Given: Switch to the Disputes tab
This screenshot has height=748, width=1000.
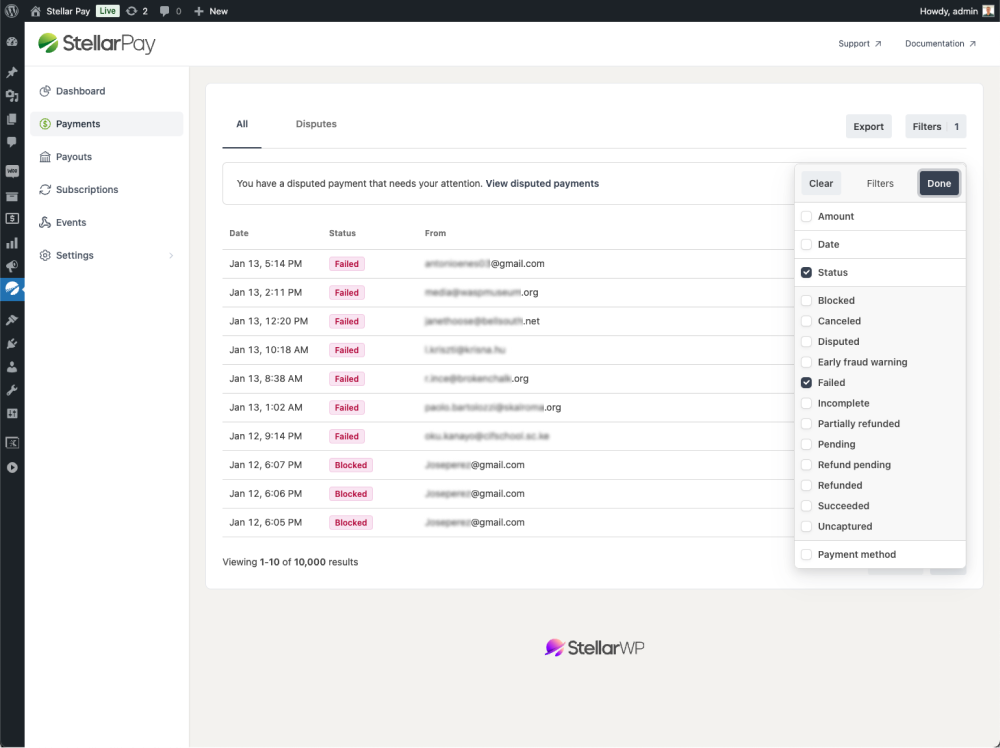Looking at the screenshot, I should [316, 124].
